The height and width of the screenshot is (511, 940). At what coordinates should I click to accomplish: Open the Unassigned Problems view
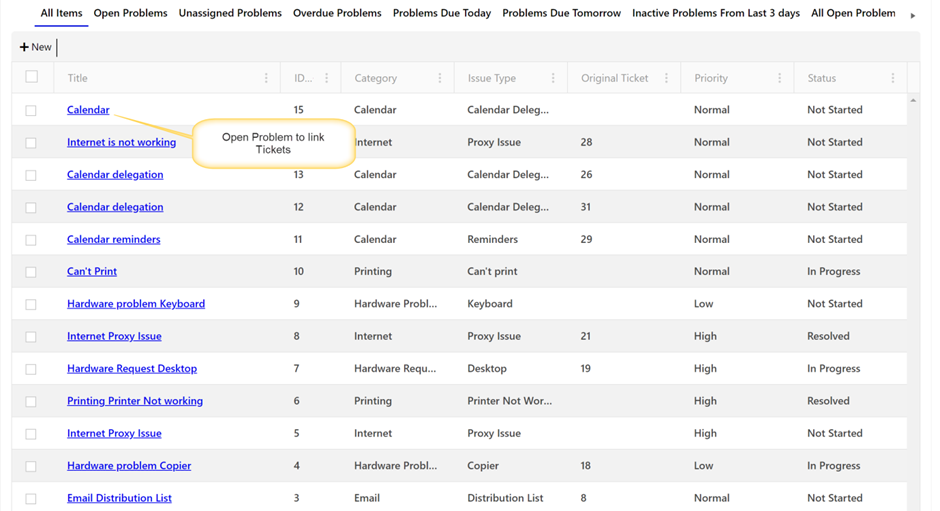pyautogui.click(x=230, y=14)
